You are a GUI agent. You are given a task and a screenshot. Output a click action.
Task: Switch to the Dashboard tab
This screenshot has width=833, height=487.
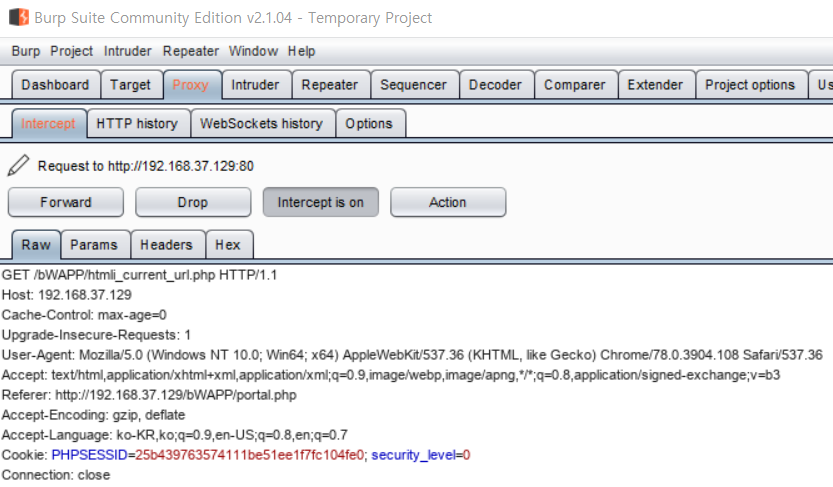click(x=55, y=85)
